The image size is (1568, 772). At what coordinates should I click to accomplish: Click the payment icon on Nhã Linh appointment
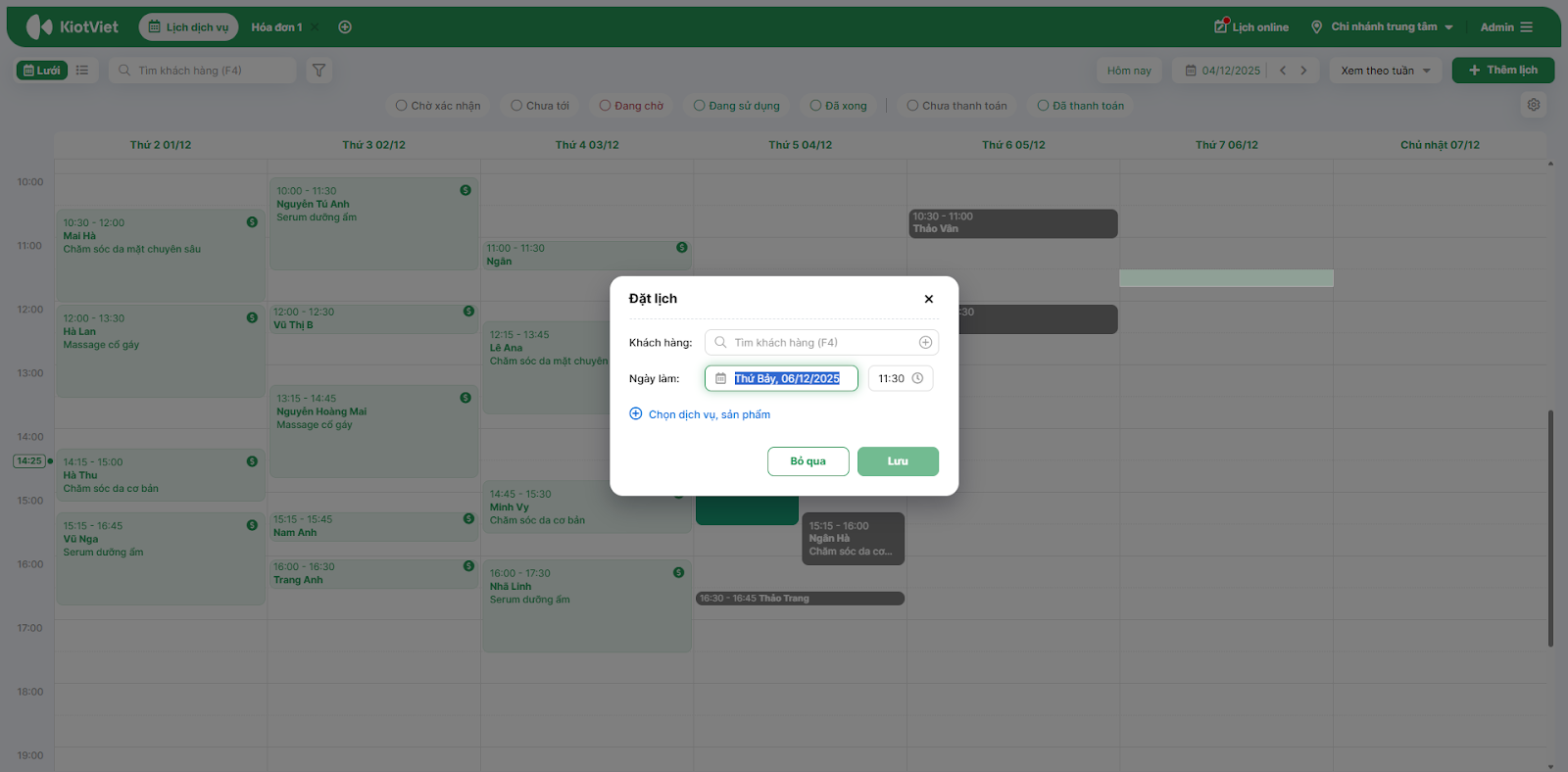click(678, 572)
